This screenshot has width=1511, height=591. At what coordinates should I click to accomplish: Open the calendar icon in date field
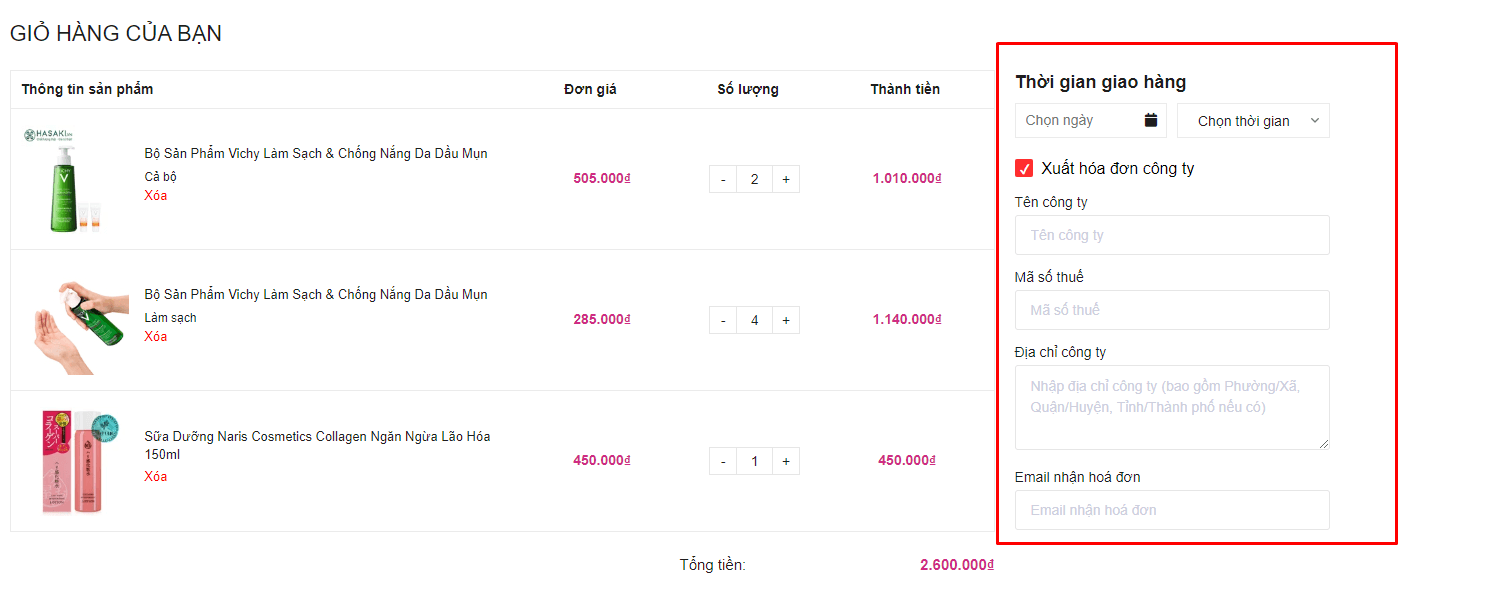click(1151, 120)
